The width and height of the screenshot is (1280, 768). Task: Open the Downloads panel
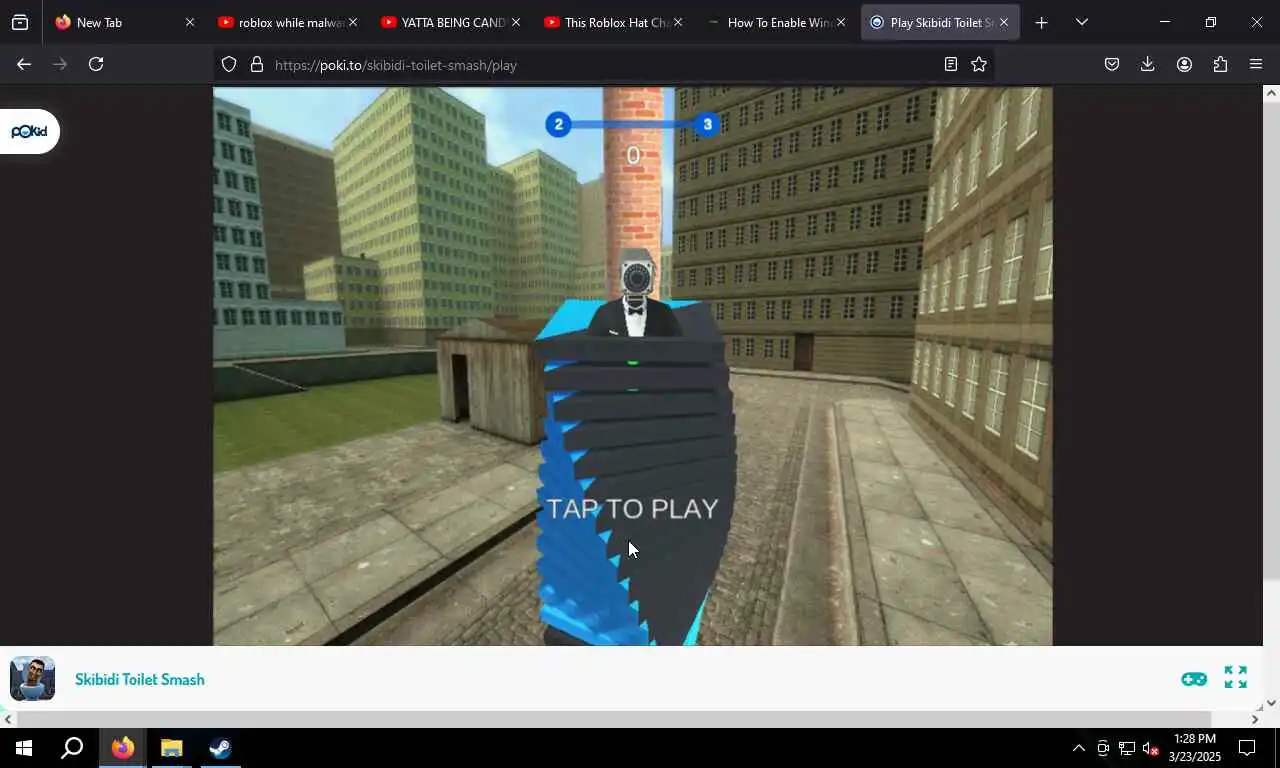point(1147,64)
